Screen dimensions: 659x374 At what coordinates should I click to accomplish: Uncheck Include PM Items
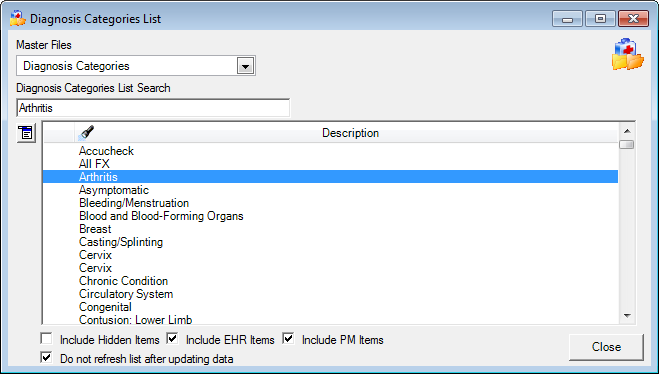[288, 338]
